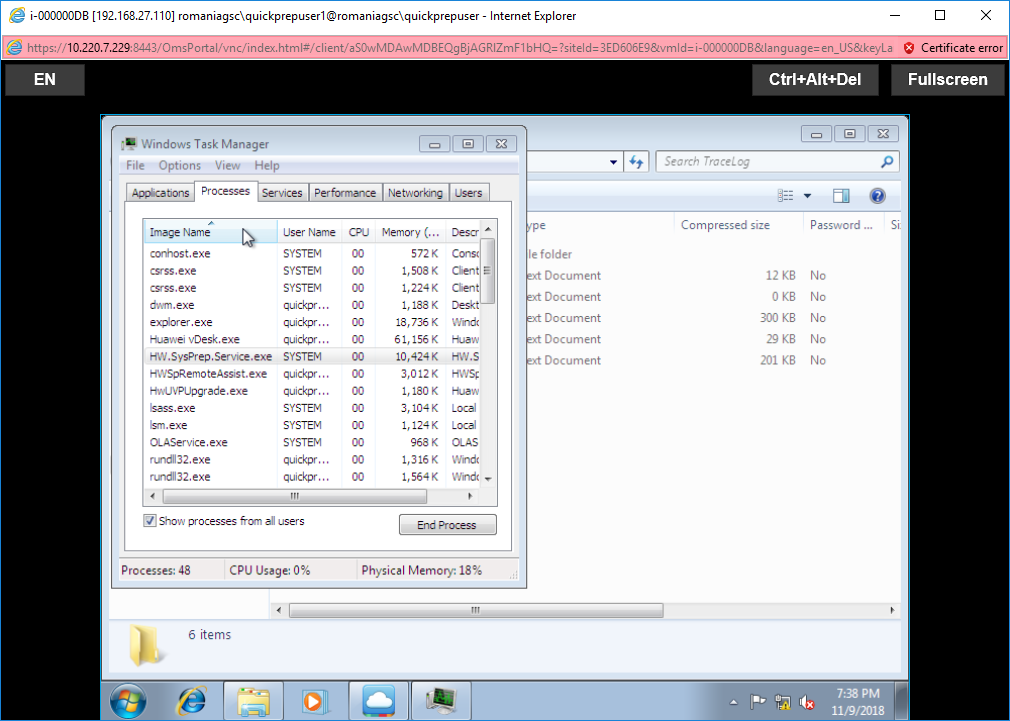Select explorer.exe process row
The height and width of the screenshot is (721, 1010).
pos(312,322)
